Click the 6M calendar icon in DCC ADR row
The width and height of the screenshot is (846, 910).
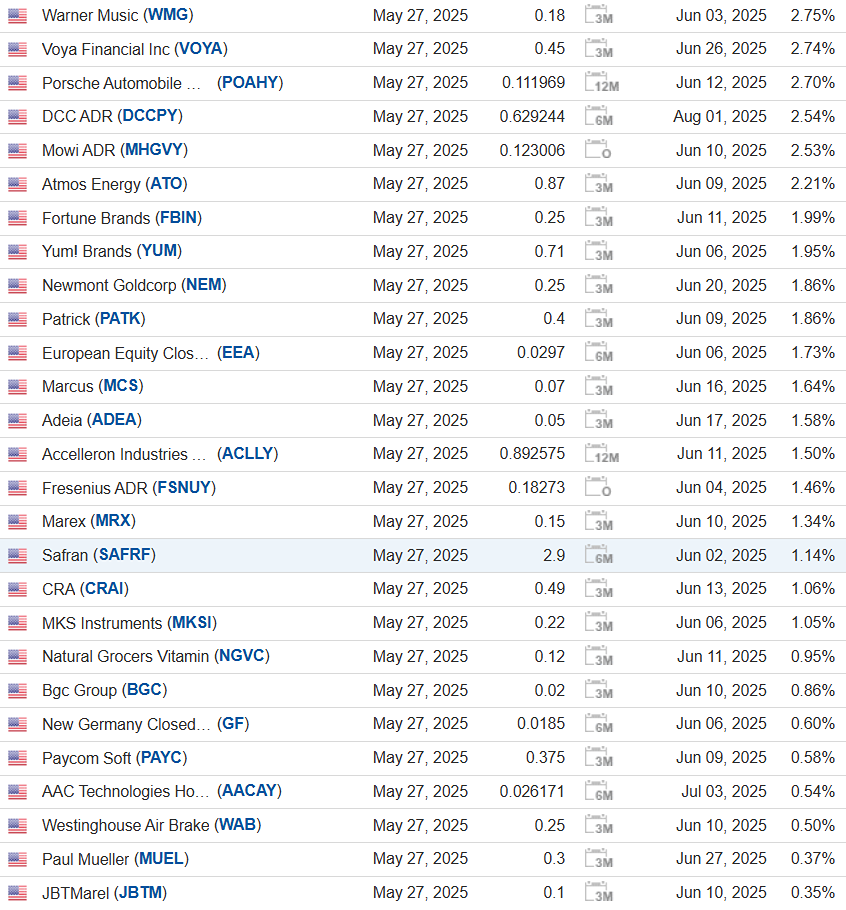click(x=599, y=117)
